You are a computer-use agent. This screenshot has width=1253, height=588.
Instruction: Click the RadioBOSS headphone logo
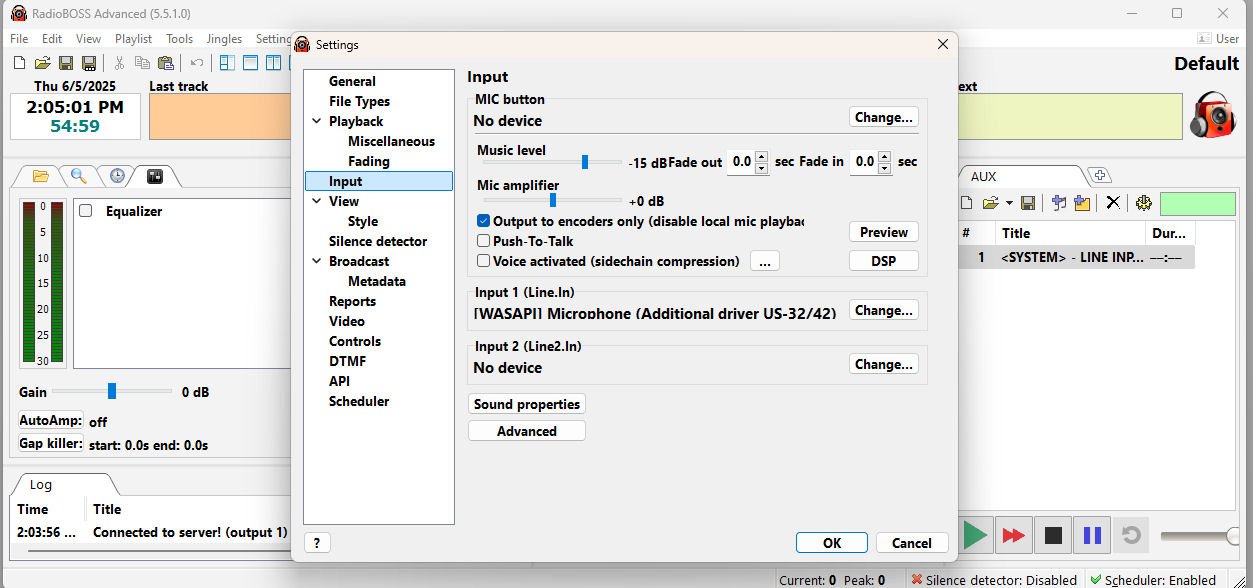(1212, 115)
